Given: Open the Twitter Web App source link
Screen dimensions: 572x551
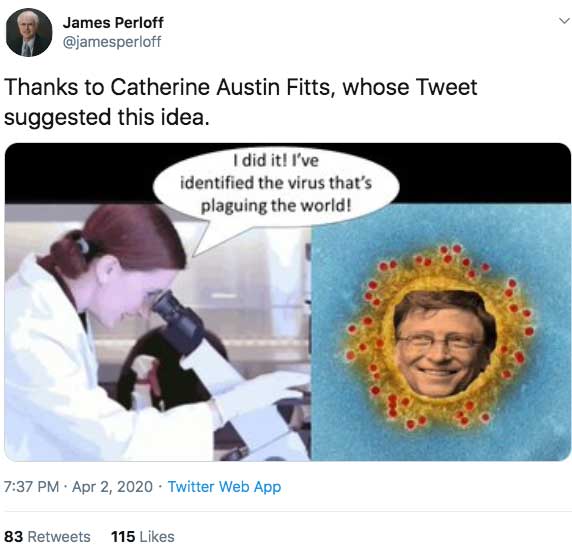Looking at the screenshot, I should [x=224, y=487].
